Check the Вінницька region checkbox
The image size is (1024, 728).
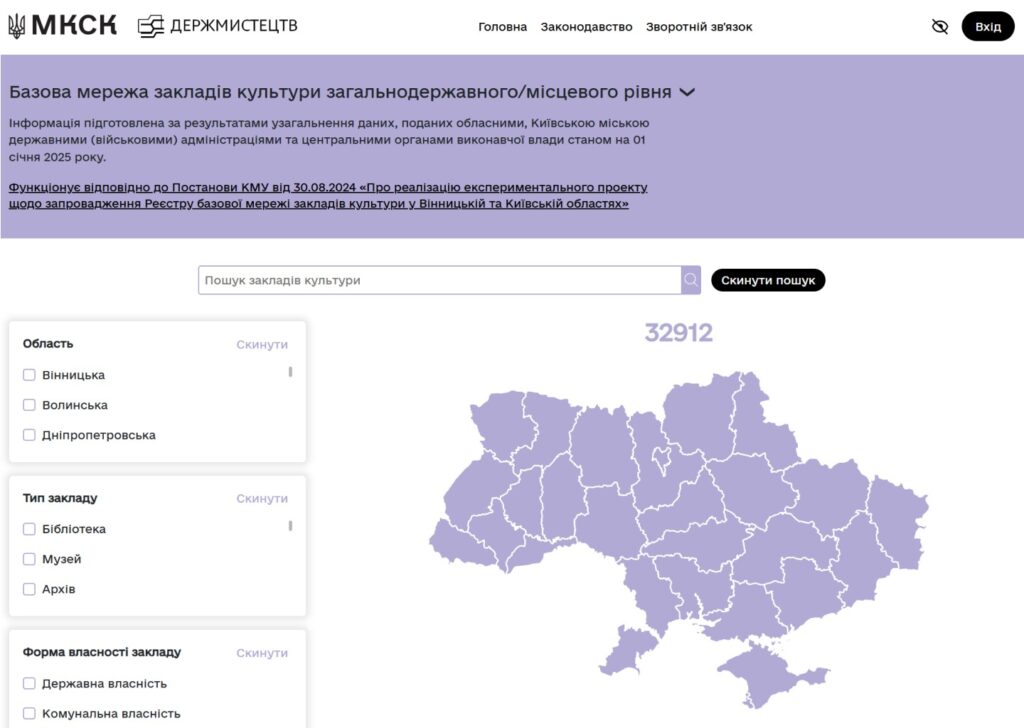click(29, 375)
